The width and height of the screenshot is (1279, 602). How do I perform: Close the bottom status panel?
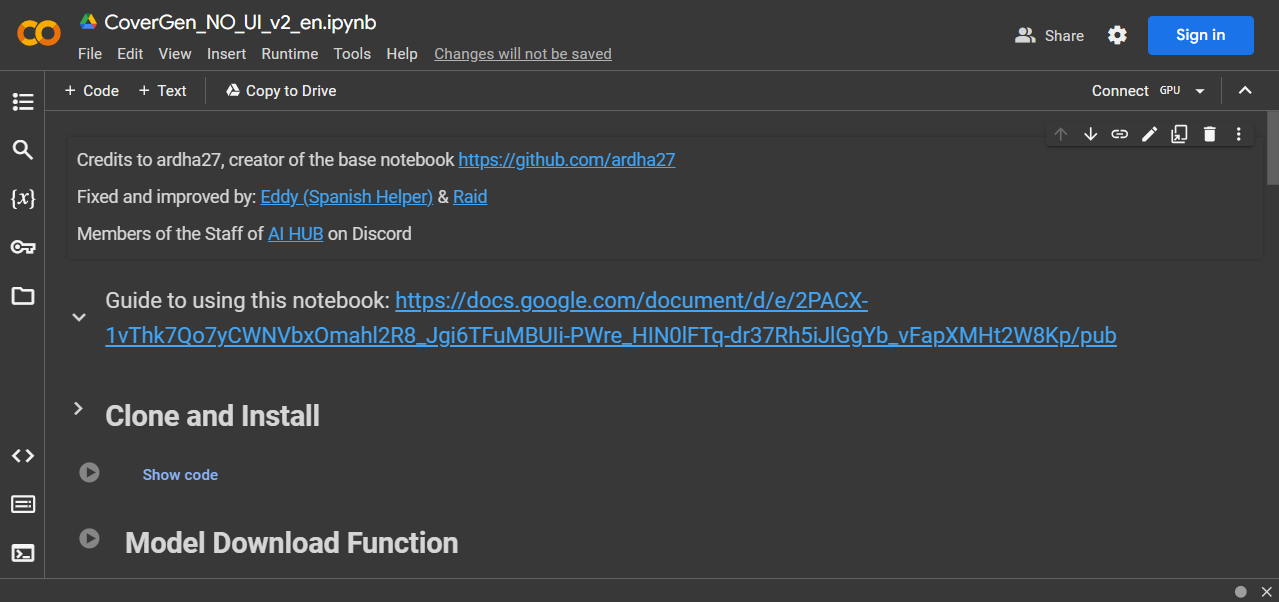pyautogui.click(x=1266, y=591)
